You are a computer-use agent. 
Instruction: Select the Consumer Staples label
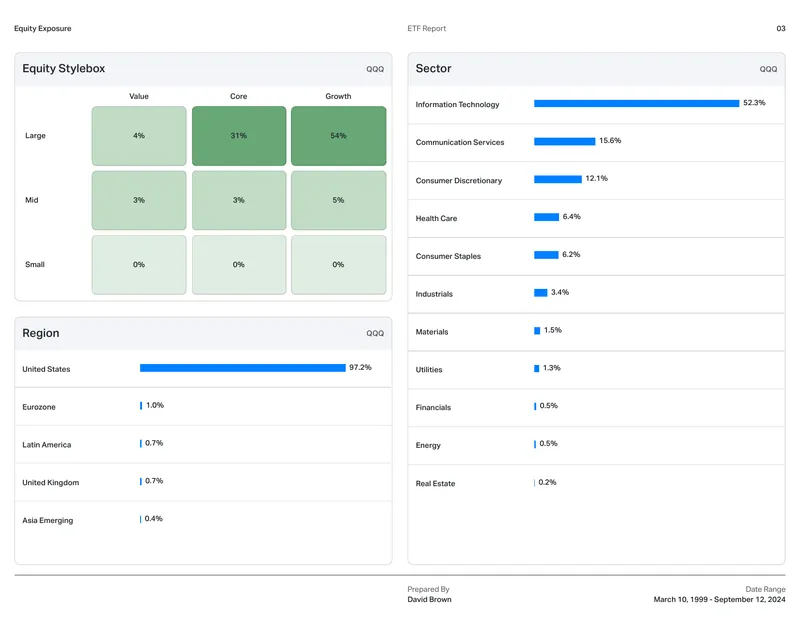(x=448, y=256)
